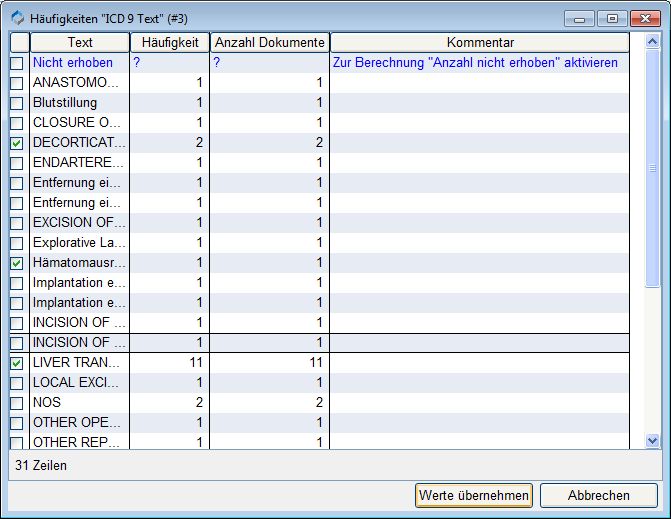
Task: Check the Blutstillung row checkbox
Action: [x=17, y=103]
